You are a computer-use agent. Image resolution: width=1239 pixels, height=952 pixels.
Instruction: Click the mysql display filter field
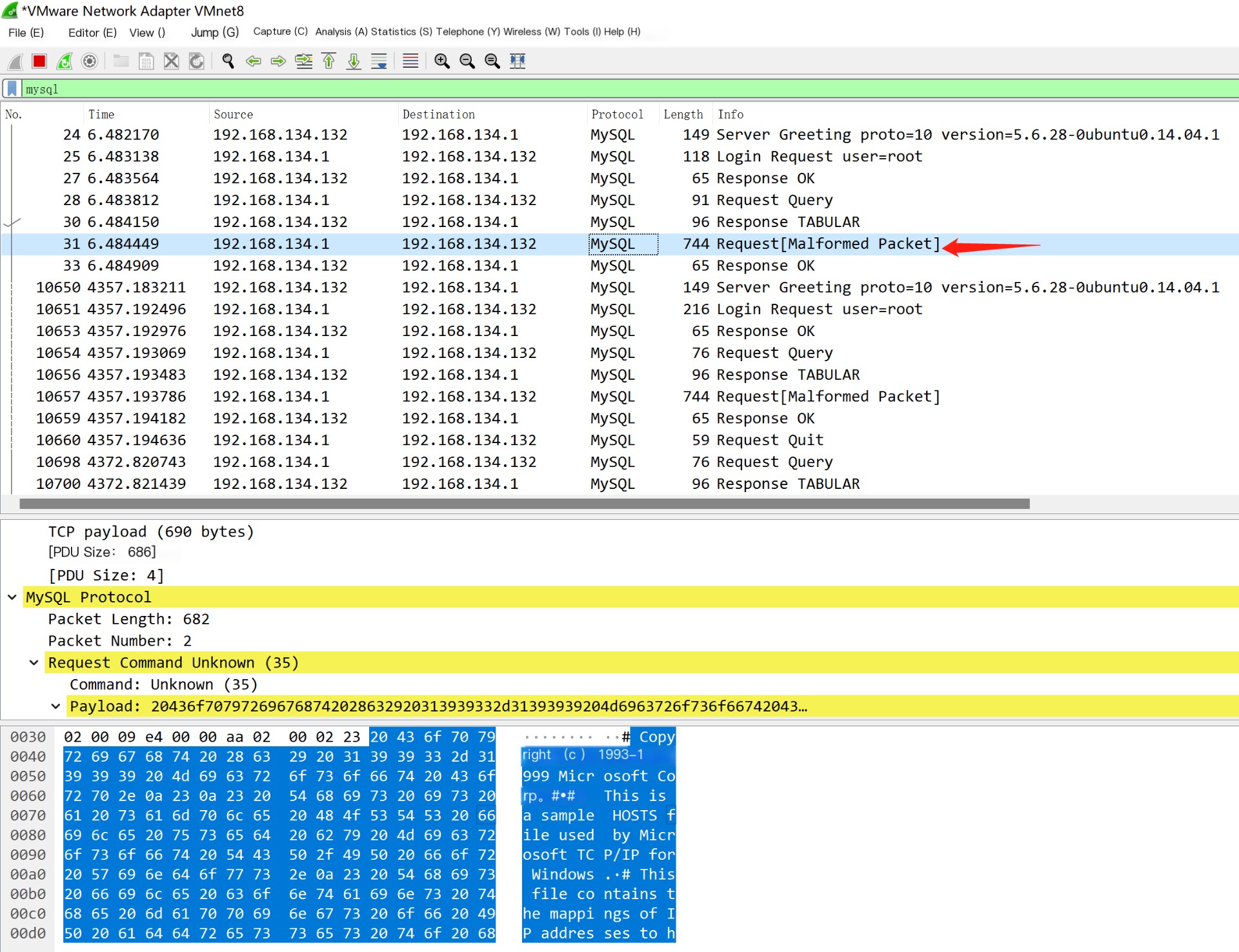629,89
